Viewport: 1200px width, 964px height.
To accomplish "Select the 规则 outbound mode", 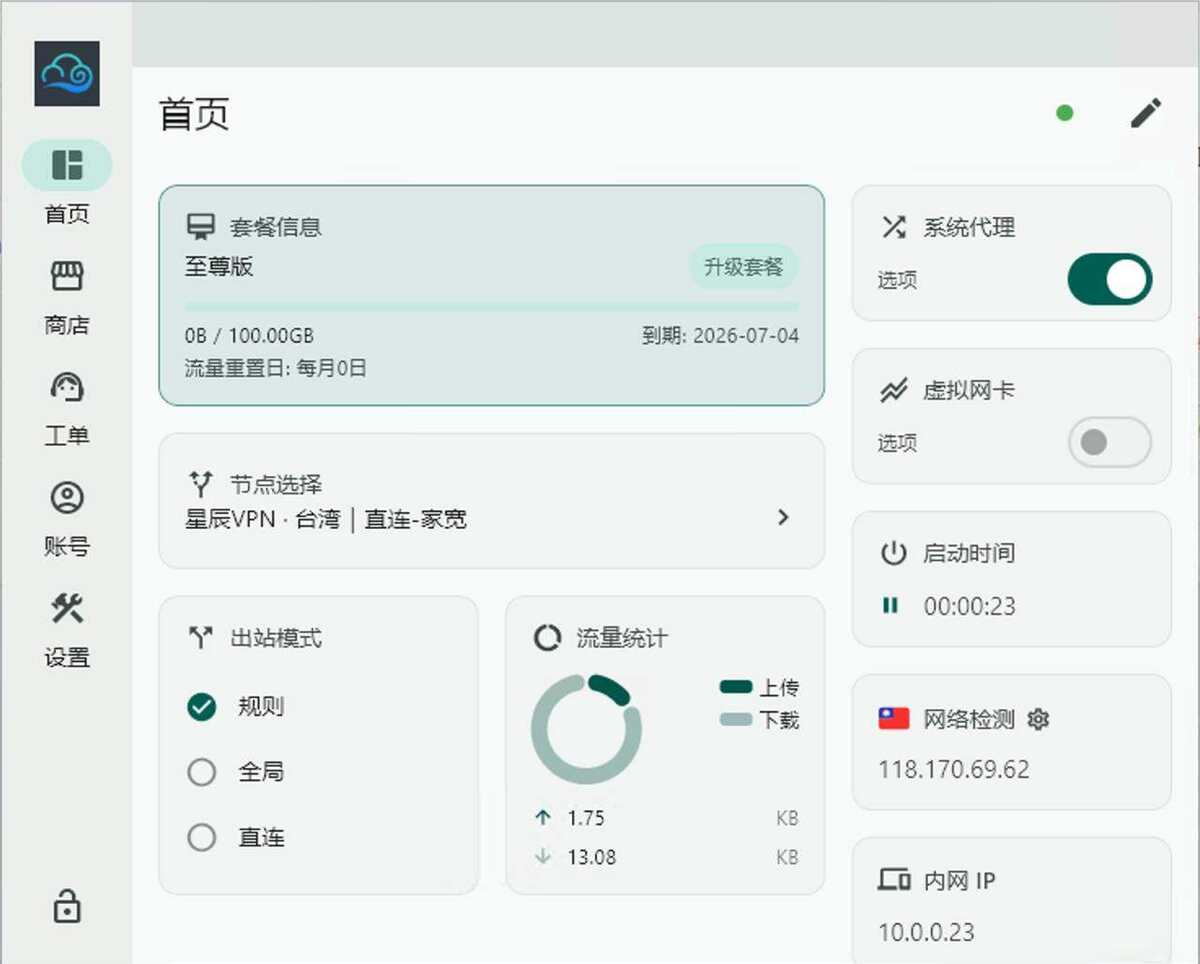I will [x=202, y=707].
